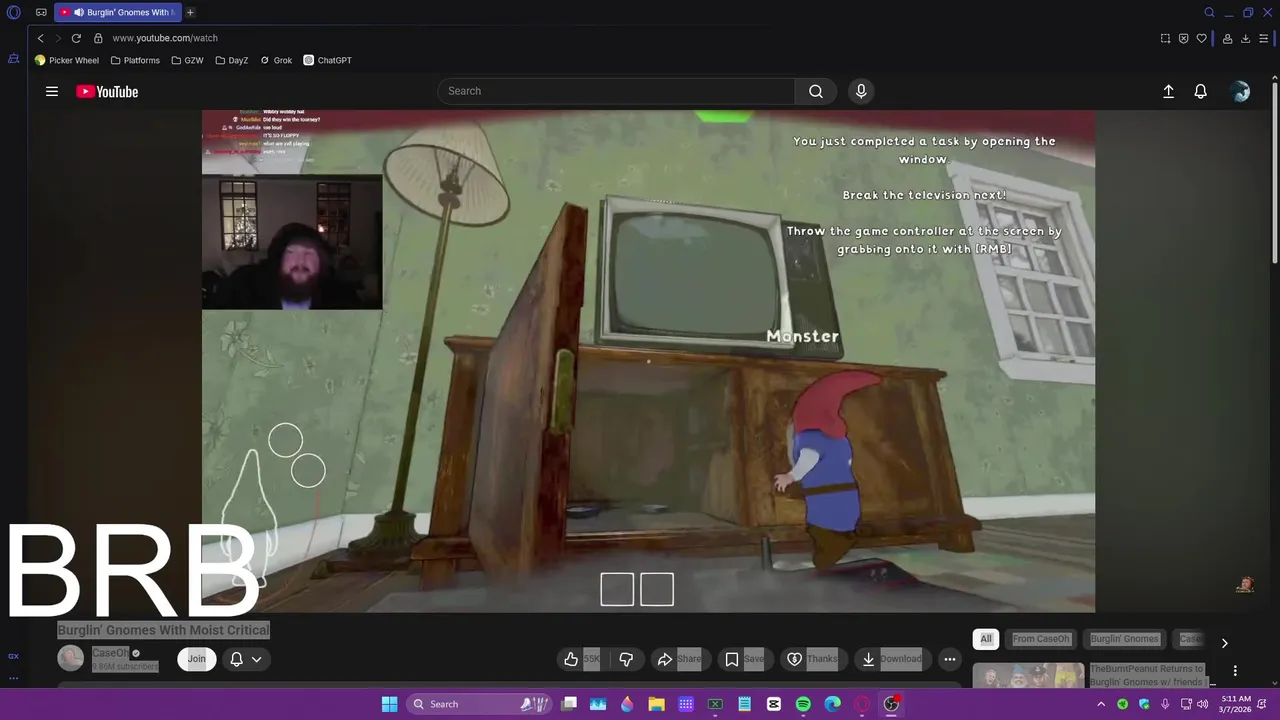Dislike the video with thumbs down
Screen dimensions: 1280x720
[x=626, y=659]
